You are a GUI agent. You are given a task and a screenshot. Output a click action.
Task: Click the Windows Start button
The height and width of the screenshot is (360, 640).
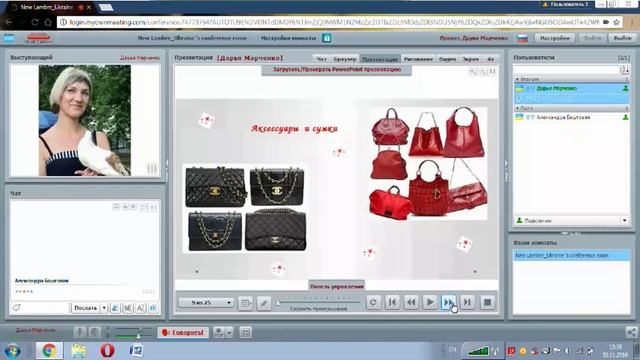tap(12, 351)
